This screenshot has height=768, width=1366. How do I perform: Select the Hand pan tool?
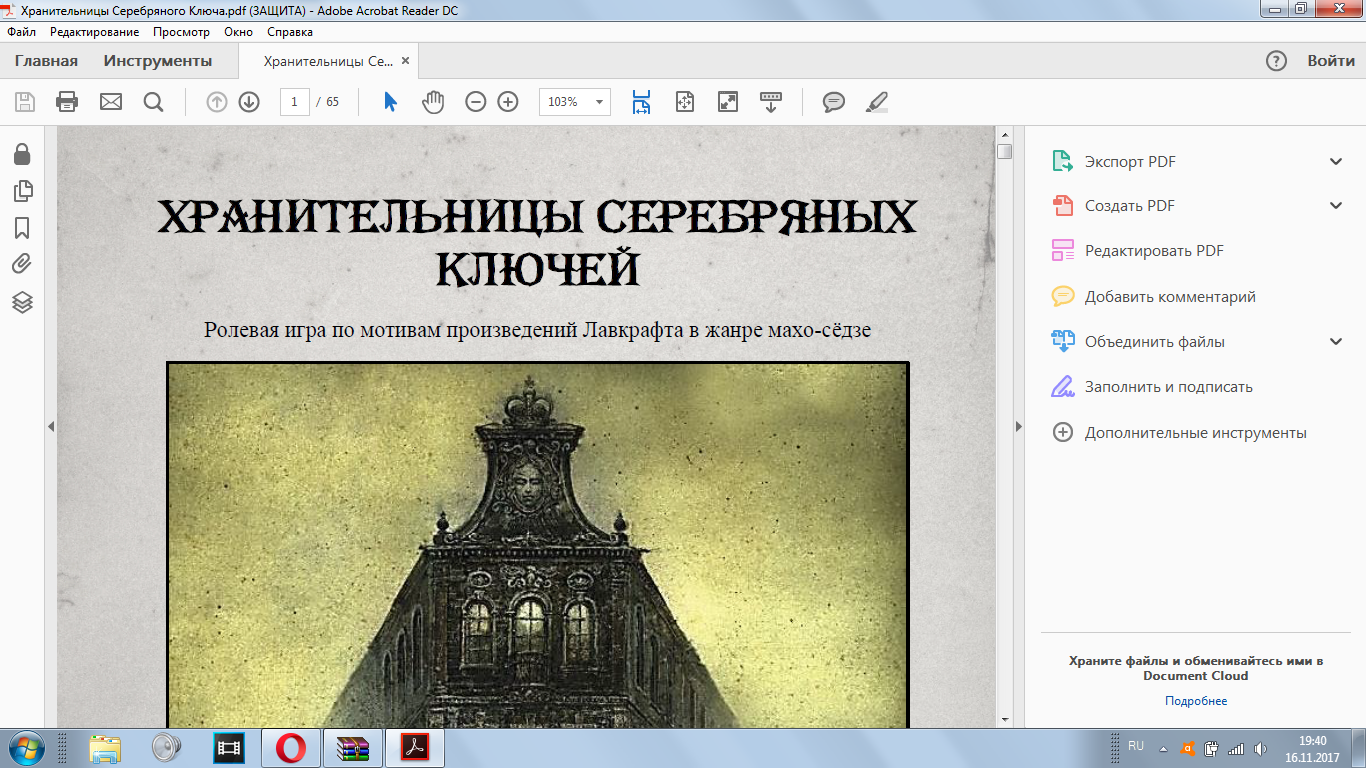432,102
